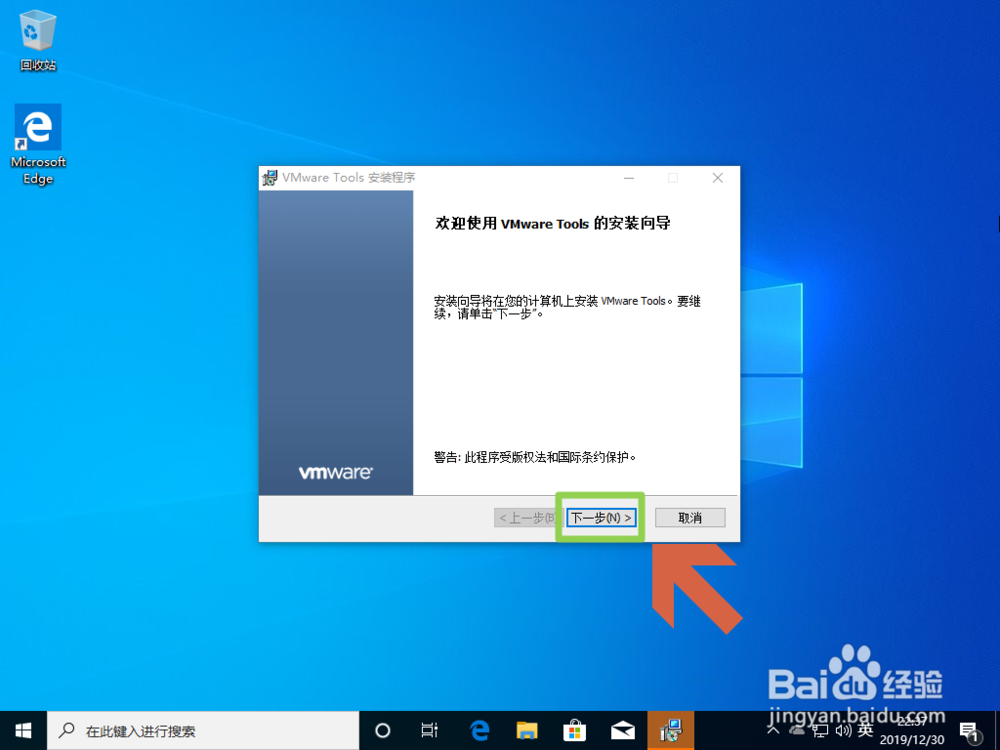Screen dimensions: 1000x750
Task: Open Microsoft Store from the taskbar
Action: 575,730
